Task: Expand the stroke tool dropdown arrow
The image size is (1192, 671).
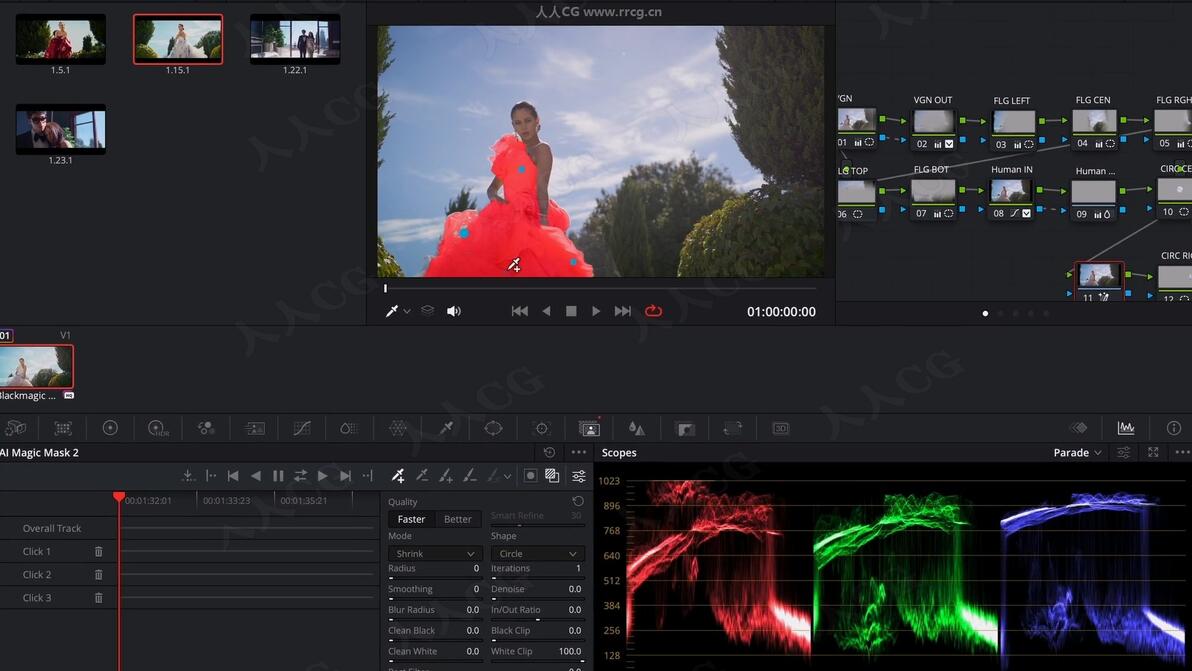Action: click(x=507, y=476)
